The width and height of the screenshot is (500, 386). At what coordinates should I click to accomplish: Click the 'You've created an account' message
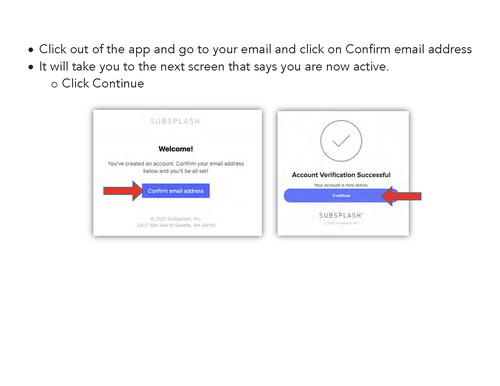pyautogui.click(x=176, y=167)
